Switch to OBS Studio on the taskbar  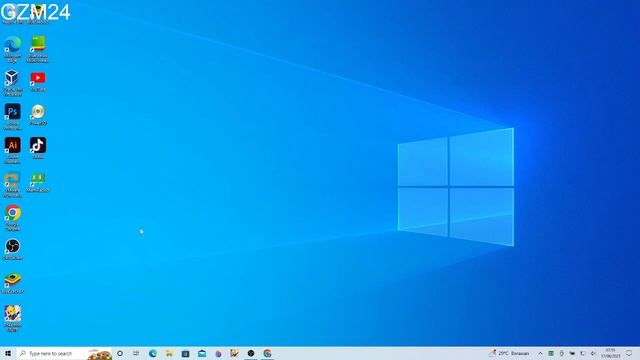point(251,353)
